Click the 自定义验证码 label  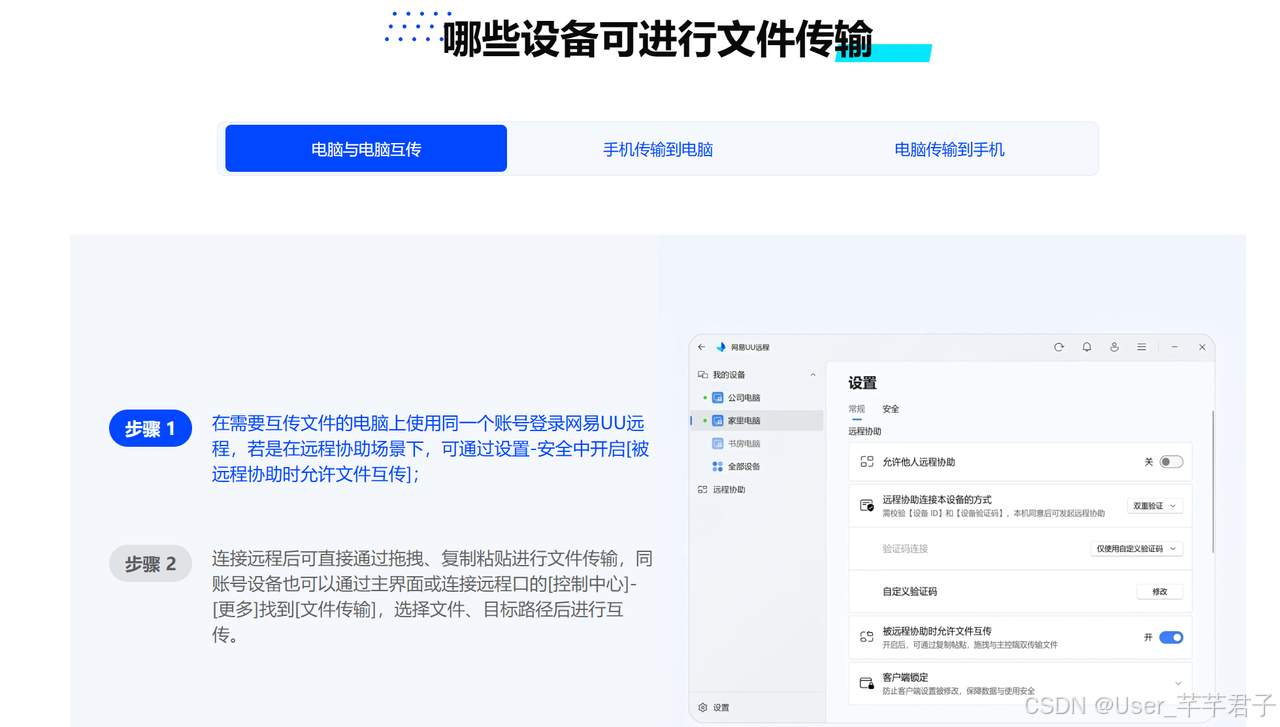point(910,592)
